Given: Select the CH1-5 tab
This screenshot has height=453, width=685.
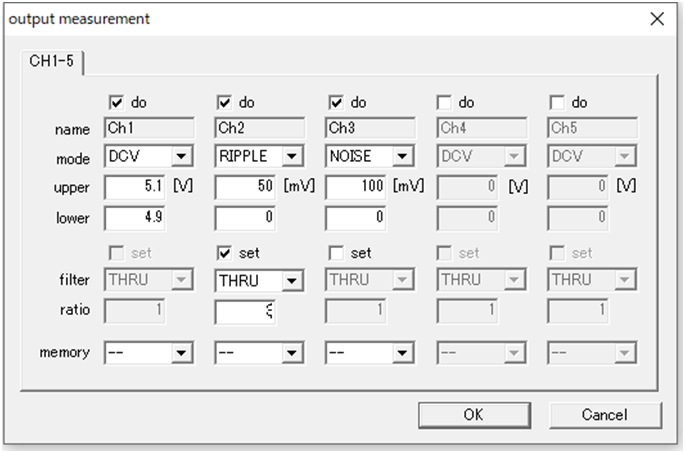Looking at the screenshot, I should click(51, 62).
